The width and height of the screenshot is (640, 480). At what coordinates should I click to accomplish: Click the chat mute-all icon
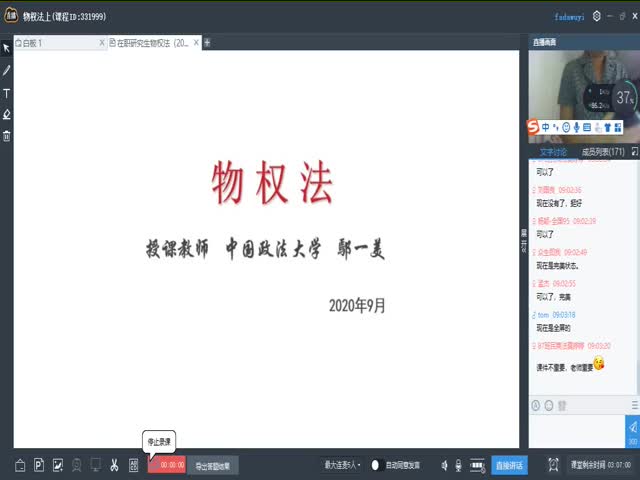coord(562,405)
